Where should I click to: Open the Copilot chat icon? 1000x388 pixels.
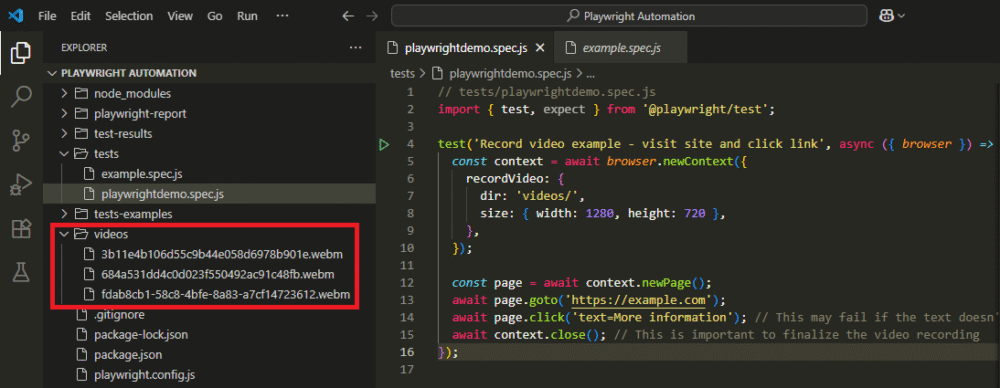(x=886, y=16)
